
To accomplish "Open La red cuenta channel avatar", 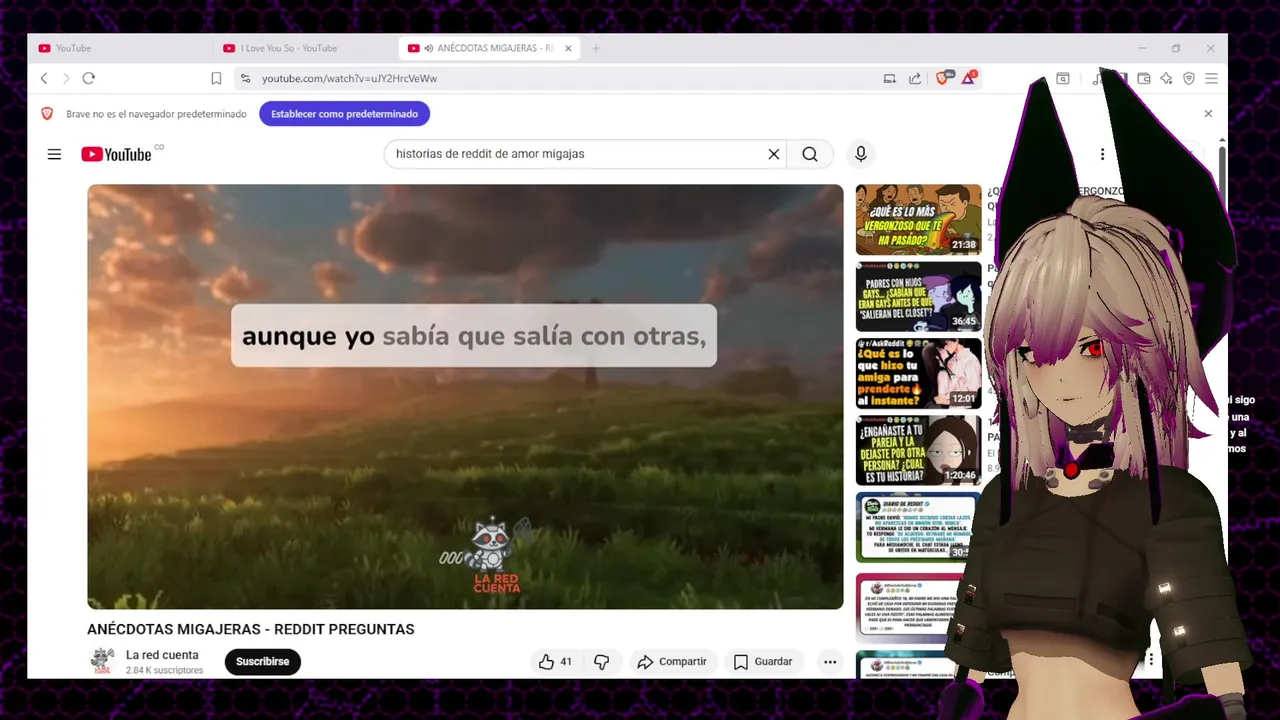I will [102, 661].
